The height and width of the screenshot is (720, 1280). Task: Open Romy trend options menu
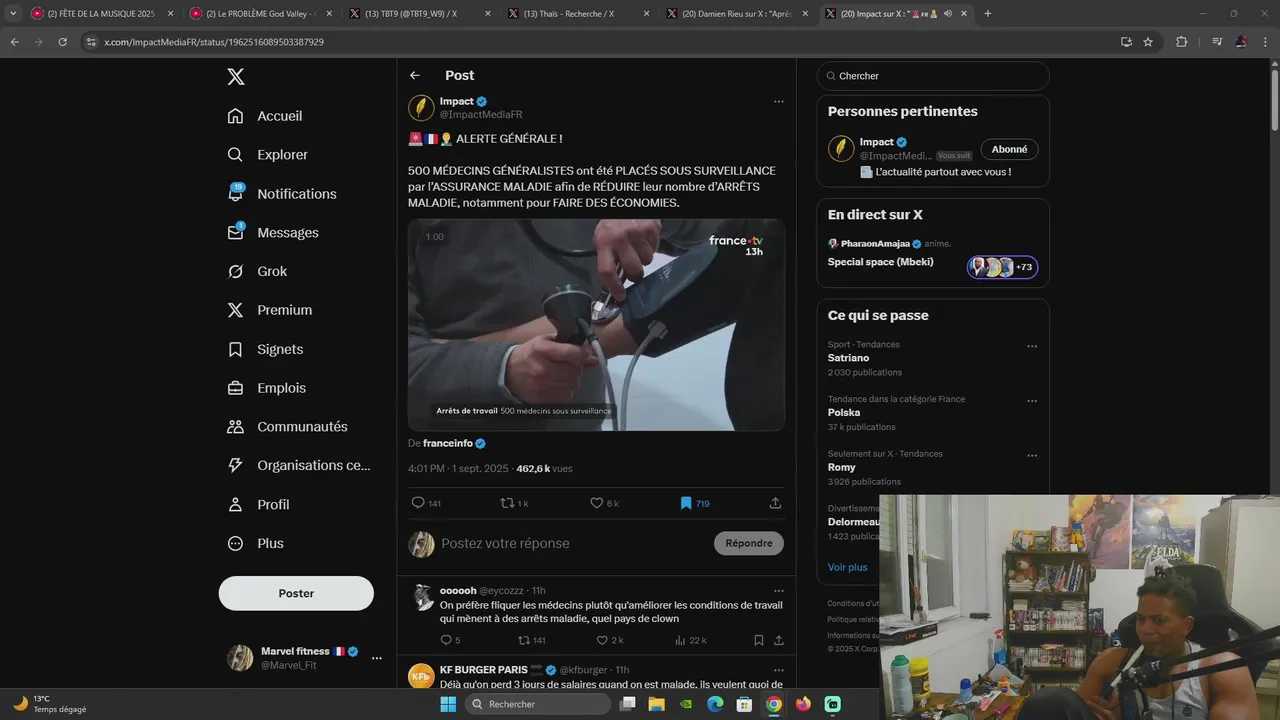pyautogui.click(x=1032, y=456)
